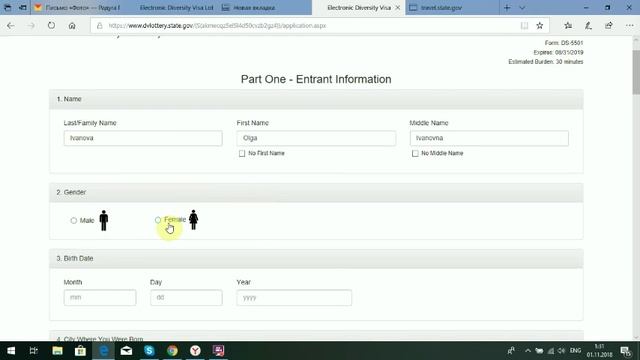Select the Female radio button
The width and height of the screenshot is (640, 360).
point(158,220)
